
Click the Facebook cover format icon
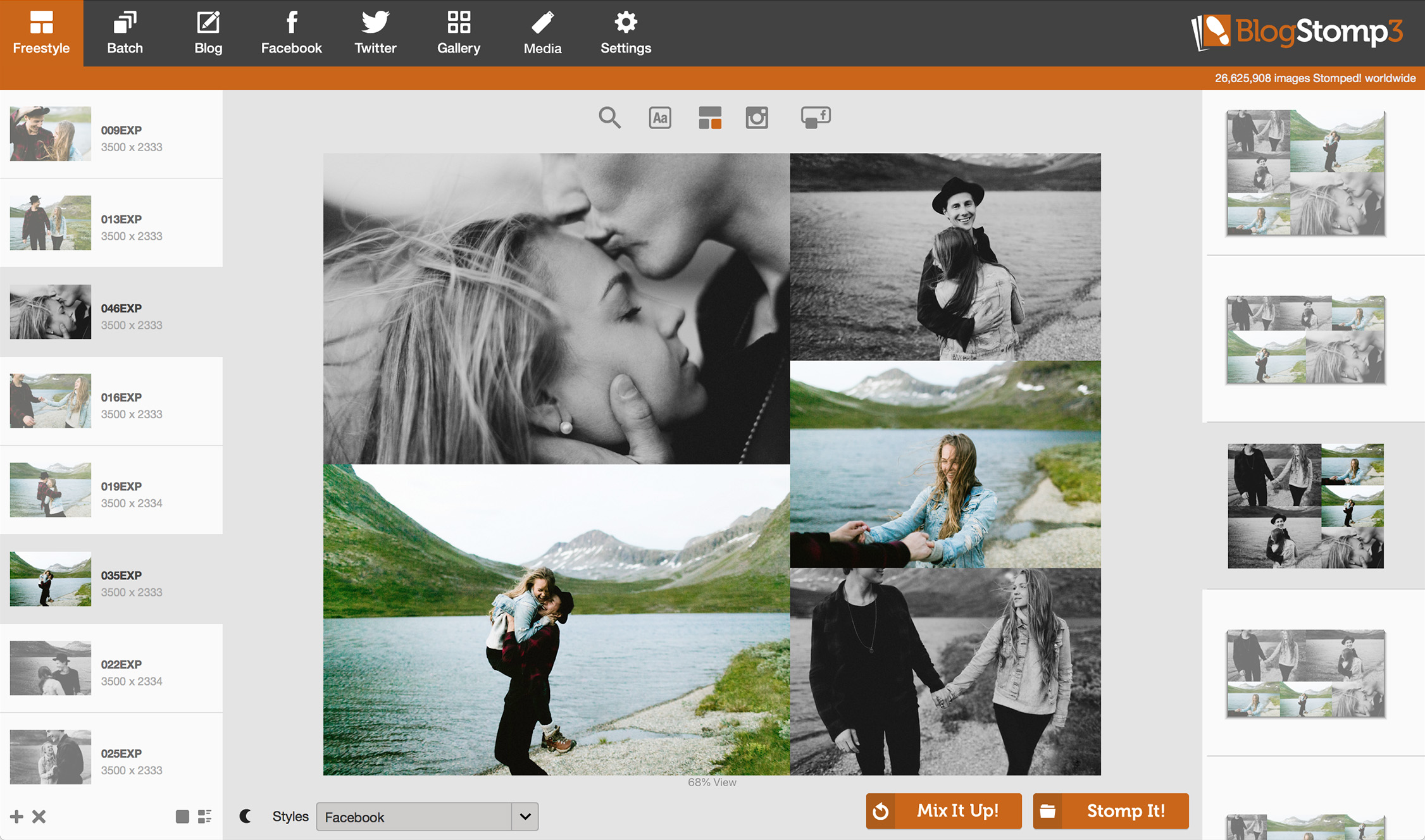pos(816,118)
